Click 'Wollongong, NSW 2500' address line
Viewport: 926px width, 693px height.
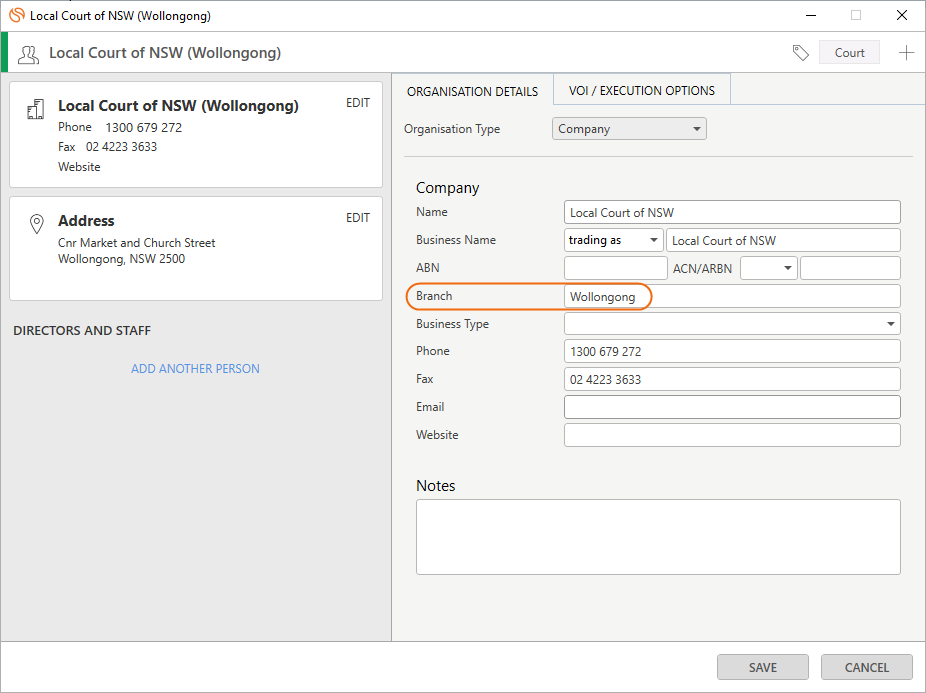(121, 259)
